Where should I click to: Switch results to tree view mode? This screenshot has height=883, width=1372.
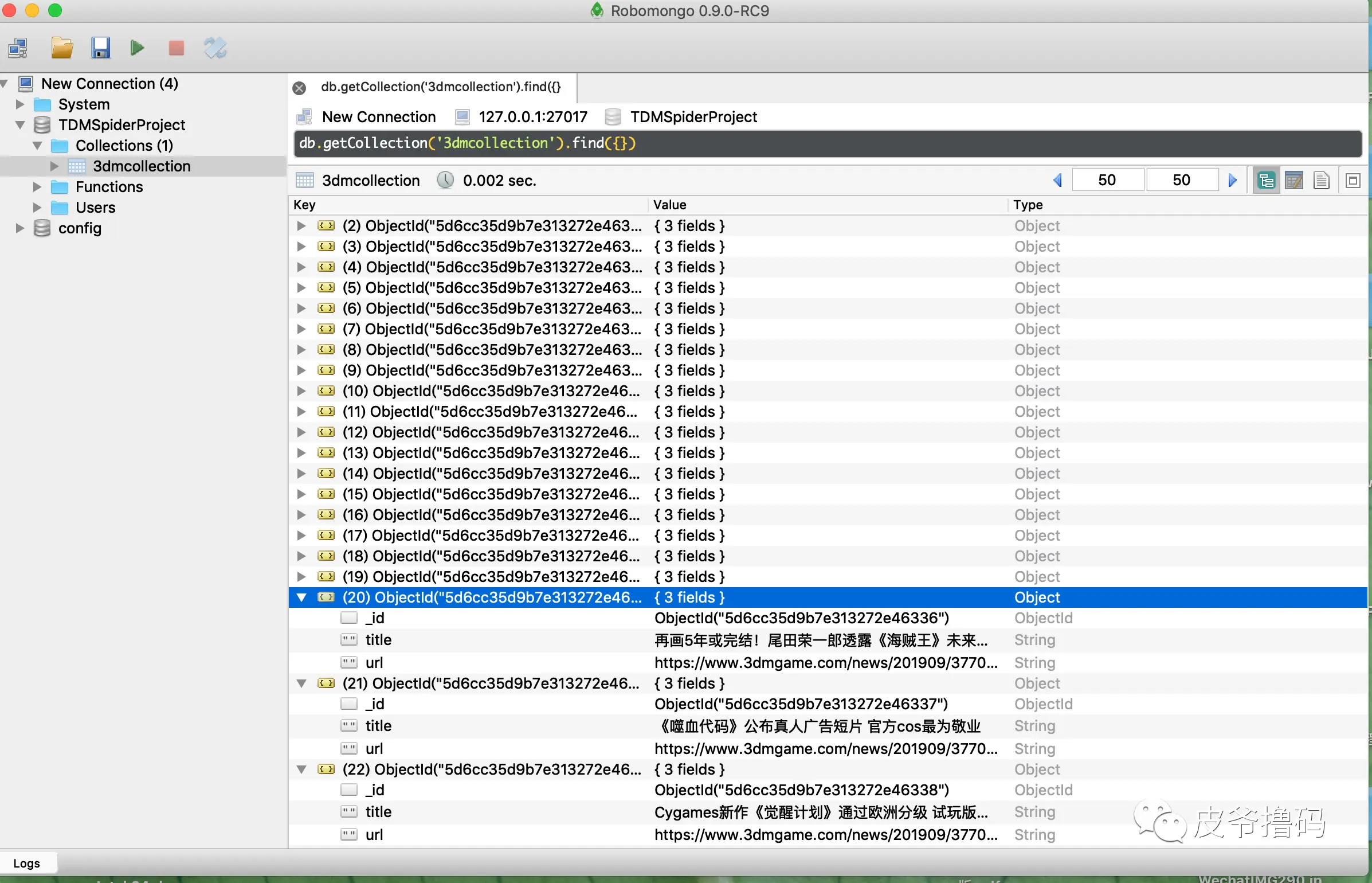(x=1266, y=181)
